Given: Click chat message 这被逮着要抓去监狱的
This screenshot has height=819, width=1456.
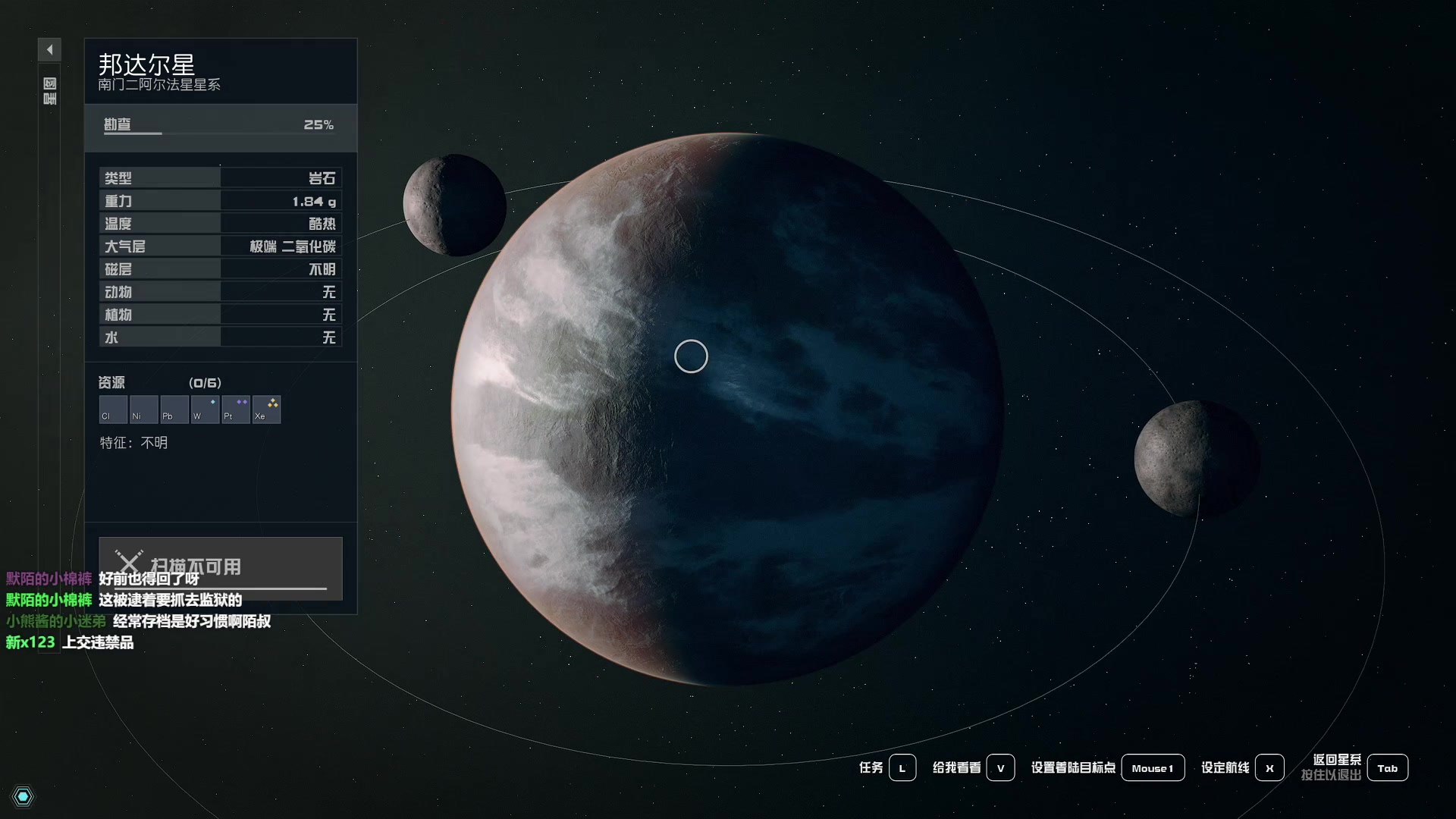Looking at the screenshot, I should [x=171, y=600].
